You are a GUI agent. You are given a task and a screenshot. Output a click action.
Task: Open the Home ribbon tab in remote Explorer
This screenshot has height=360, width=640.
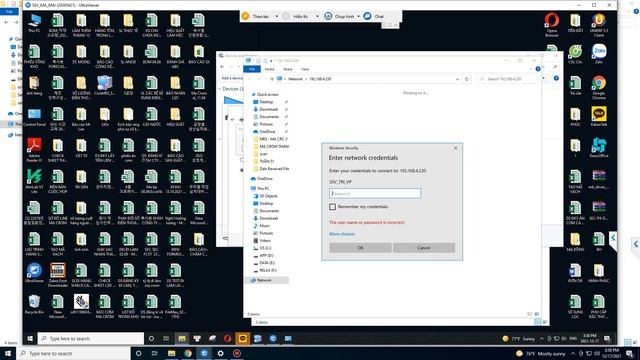pyautogui.click(x=269, y=69)
